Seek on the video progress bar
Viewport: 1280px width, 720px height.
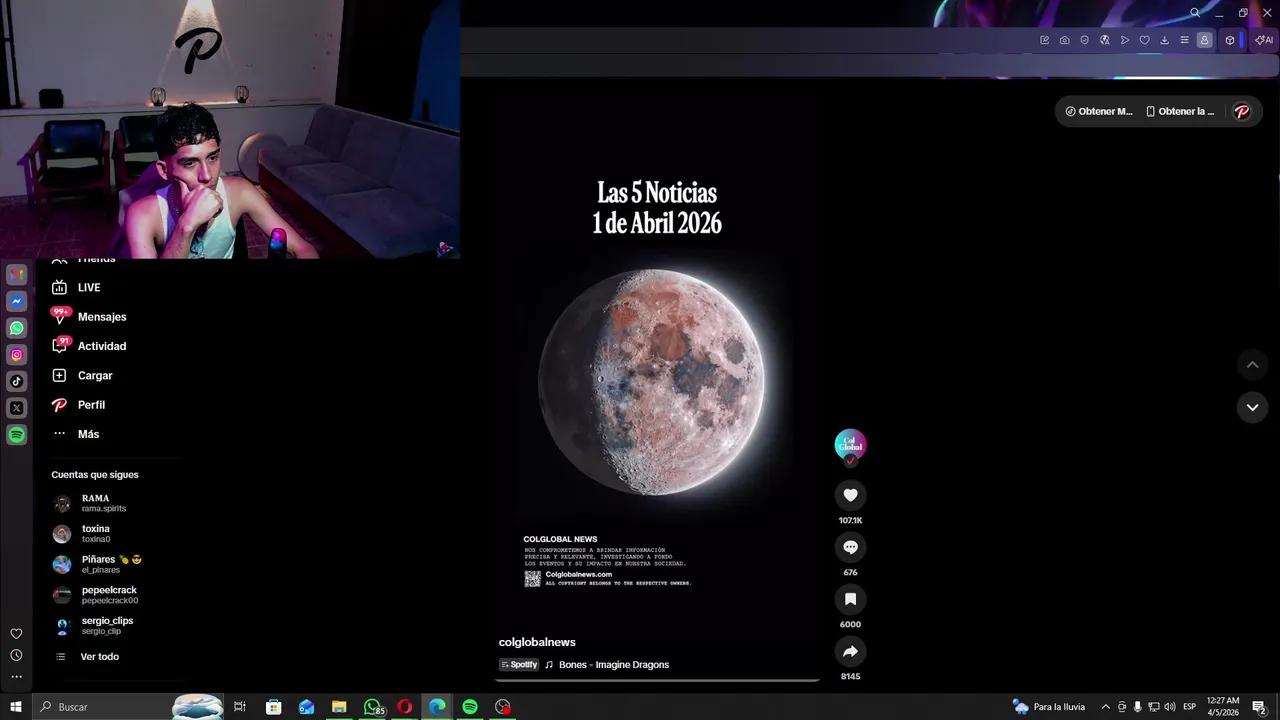coord(657,680)
